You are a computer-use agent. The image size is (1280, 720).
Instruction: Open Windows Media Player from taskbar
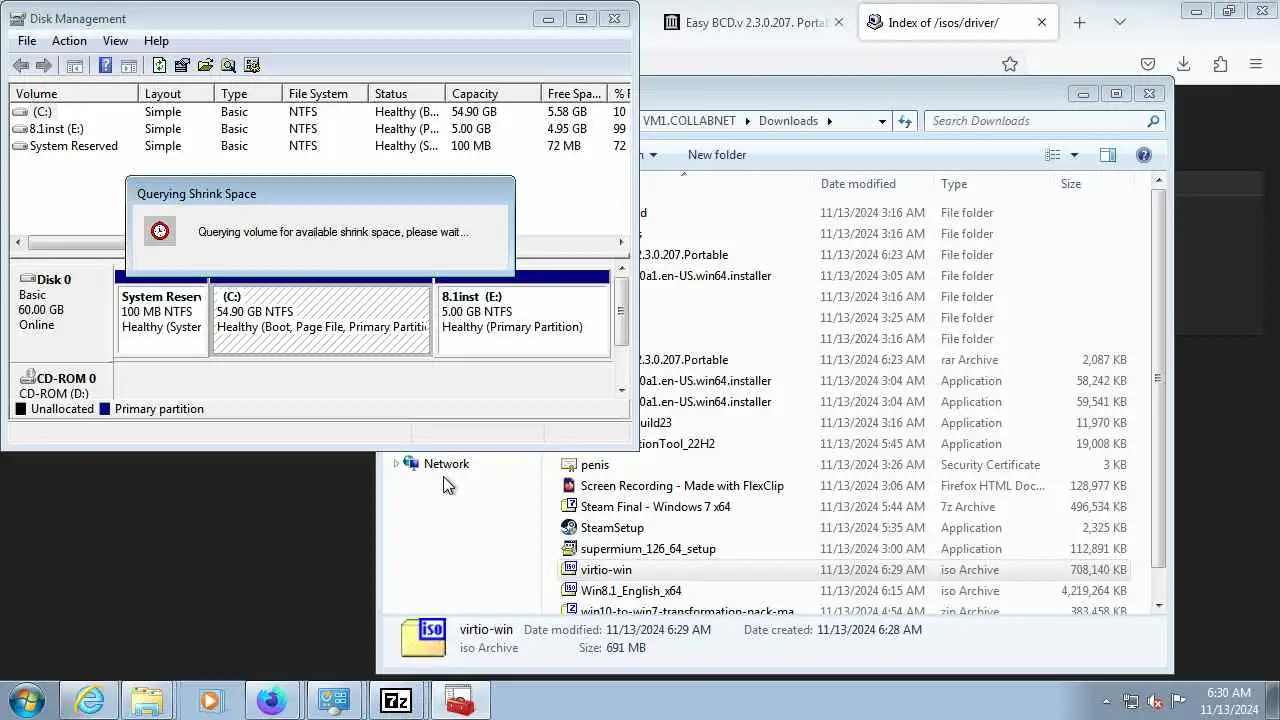[209, 701]
